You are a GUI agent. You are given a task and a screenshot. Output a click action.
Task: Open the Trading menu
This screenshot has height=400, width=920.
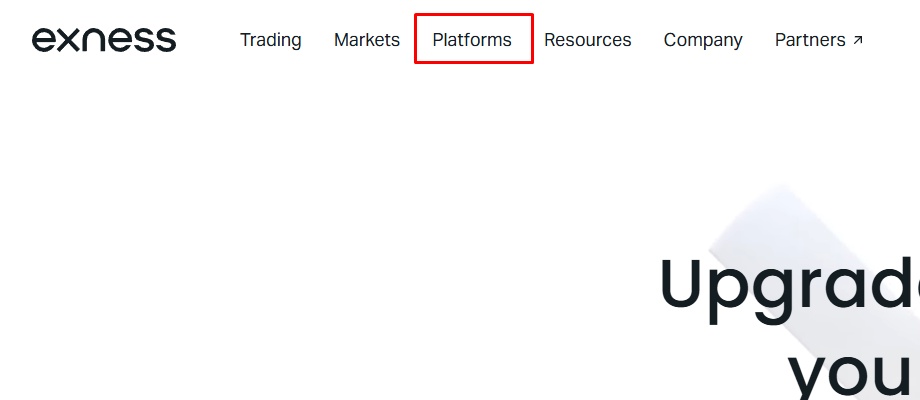[x=270, y=40]
